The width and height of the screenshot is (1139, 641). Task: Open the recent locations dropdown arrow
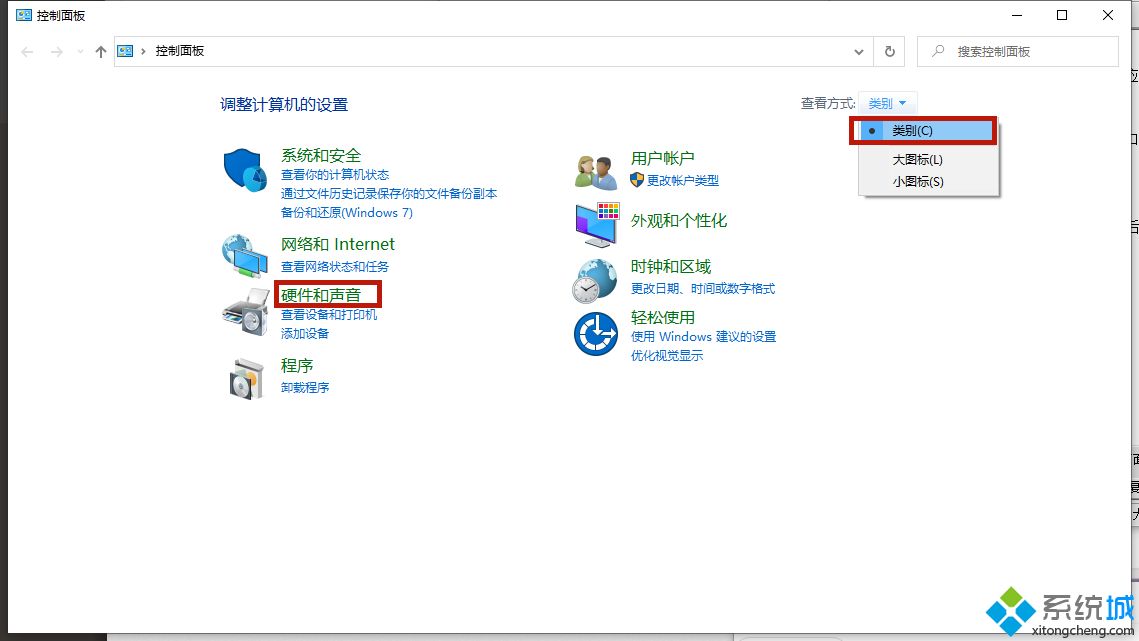[x=80, y=52]
